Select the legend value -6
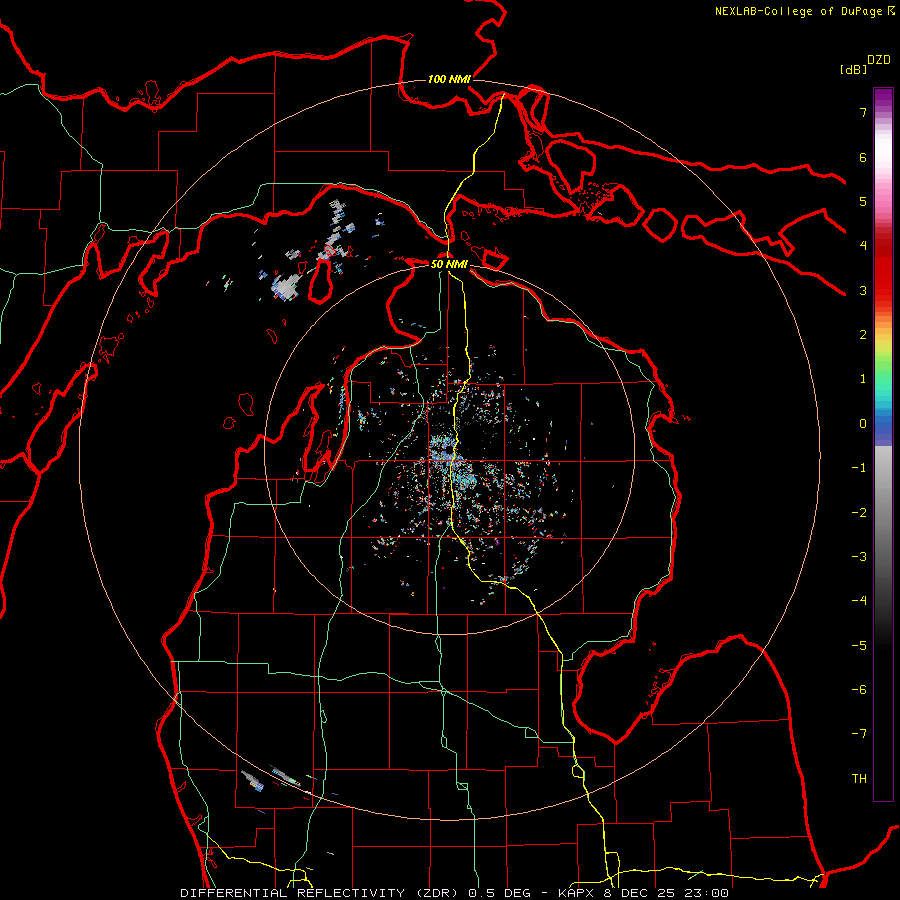This screenshot has width=900, height=900. 859,690
